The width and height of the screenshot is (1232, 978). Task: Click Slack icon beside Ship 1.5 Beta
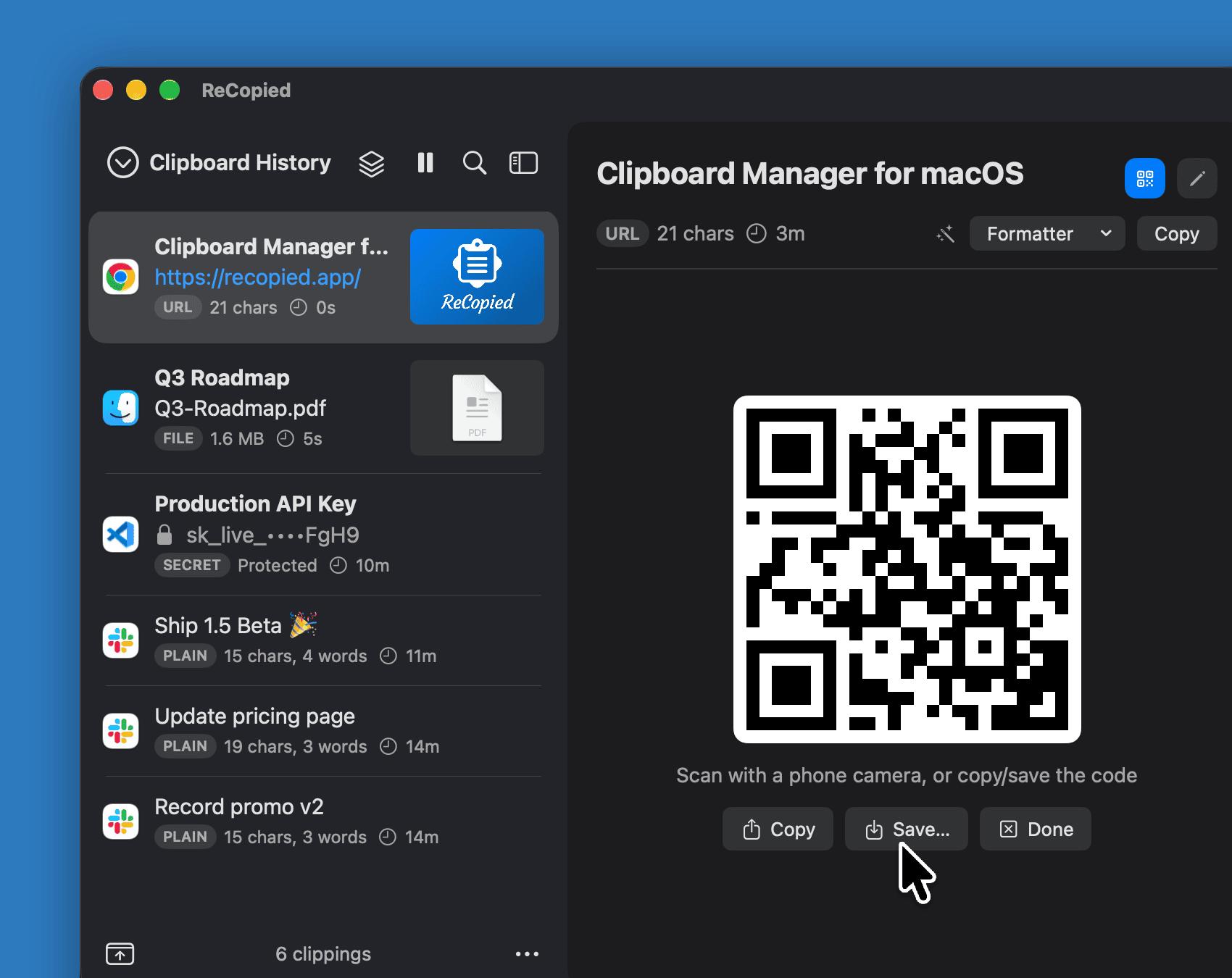point(120,640)
